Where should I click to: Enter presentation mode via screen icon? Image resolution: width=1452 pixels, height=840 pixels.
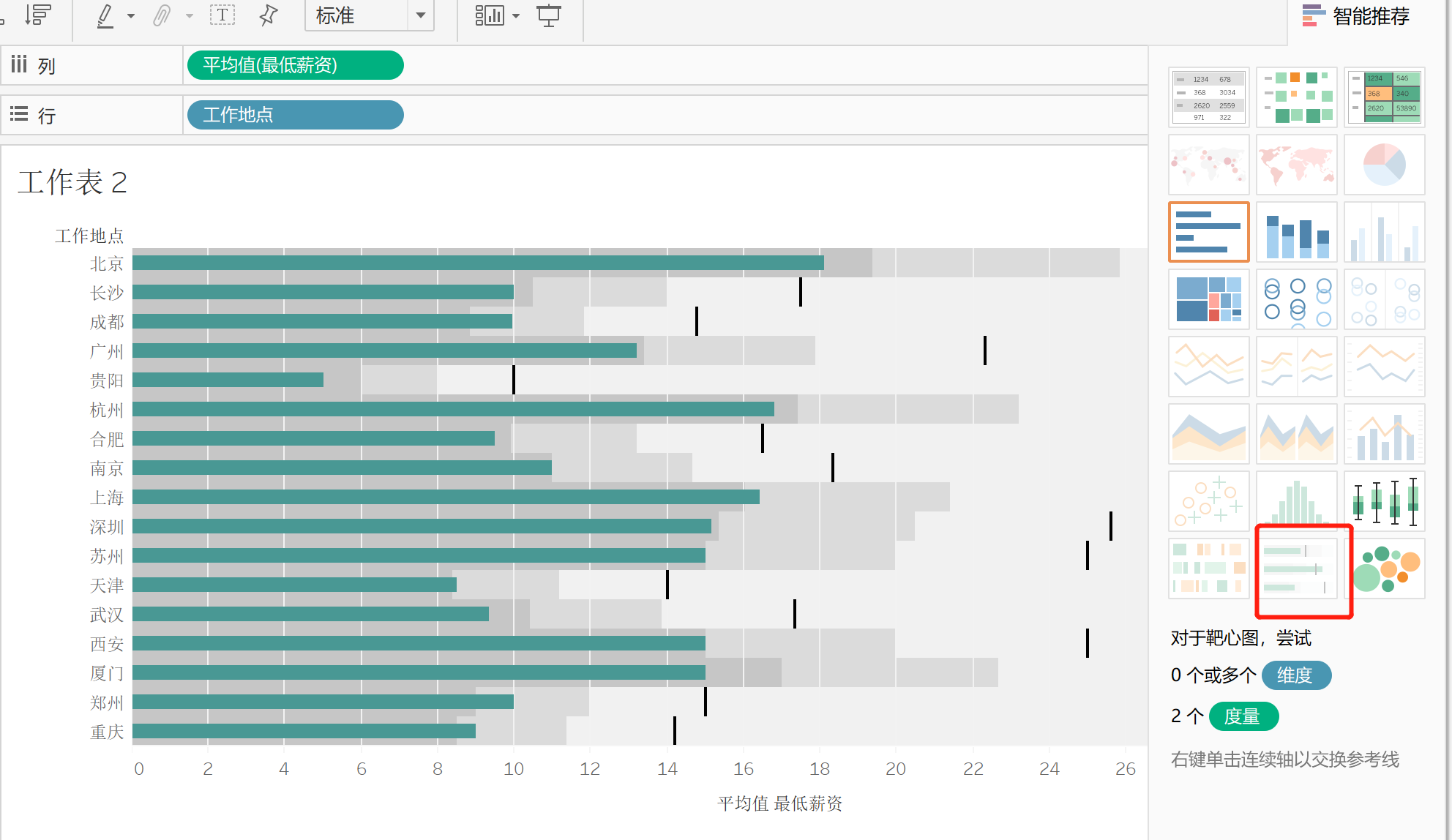548,15
